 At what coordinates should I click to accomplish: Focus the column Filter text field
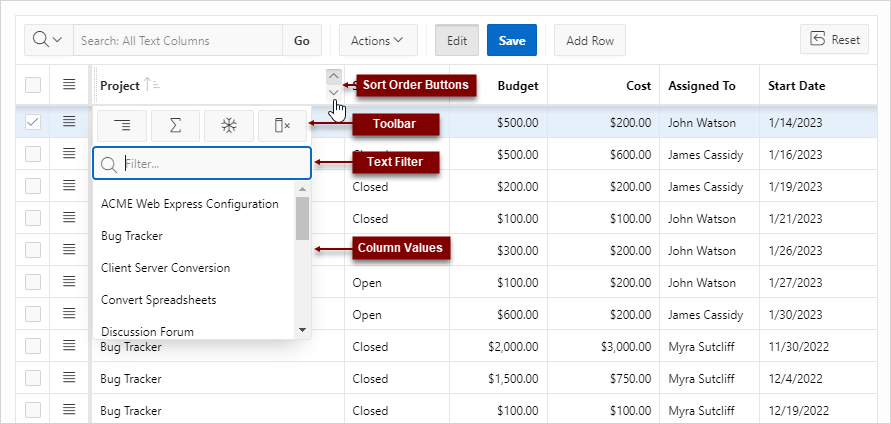tap(212, 163)
